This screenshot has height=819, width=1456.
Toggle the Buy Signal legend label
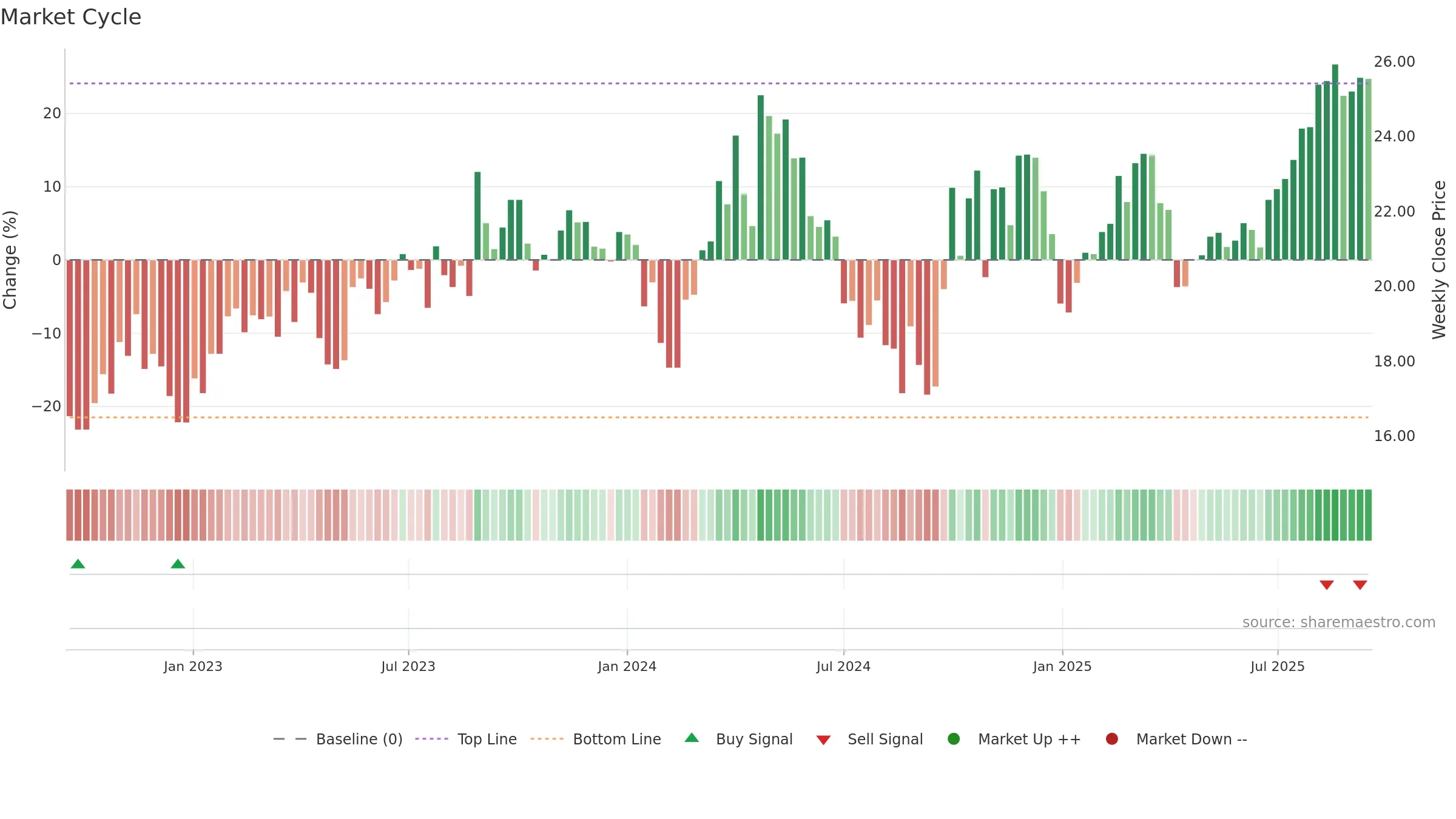click(754, 739)
